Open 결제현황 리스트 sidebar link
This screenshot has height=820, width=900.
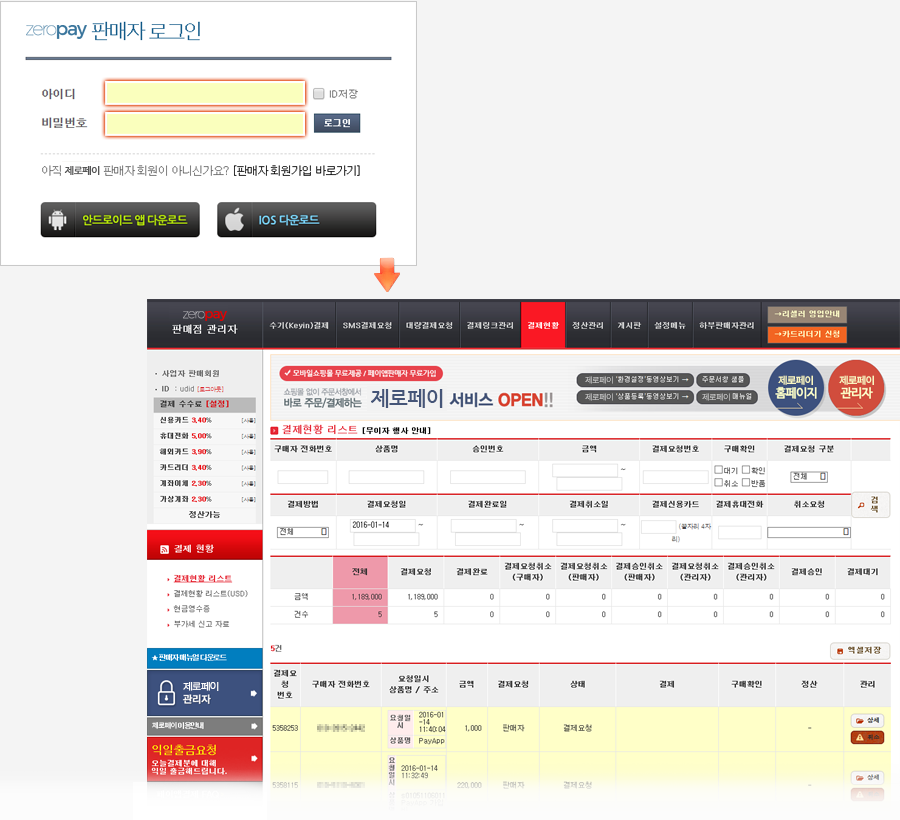coord(203,578)
